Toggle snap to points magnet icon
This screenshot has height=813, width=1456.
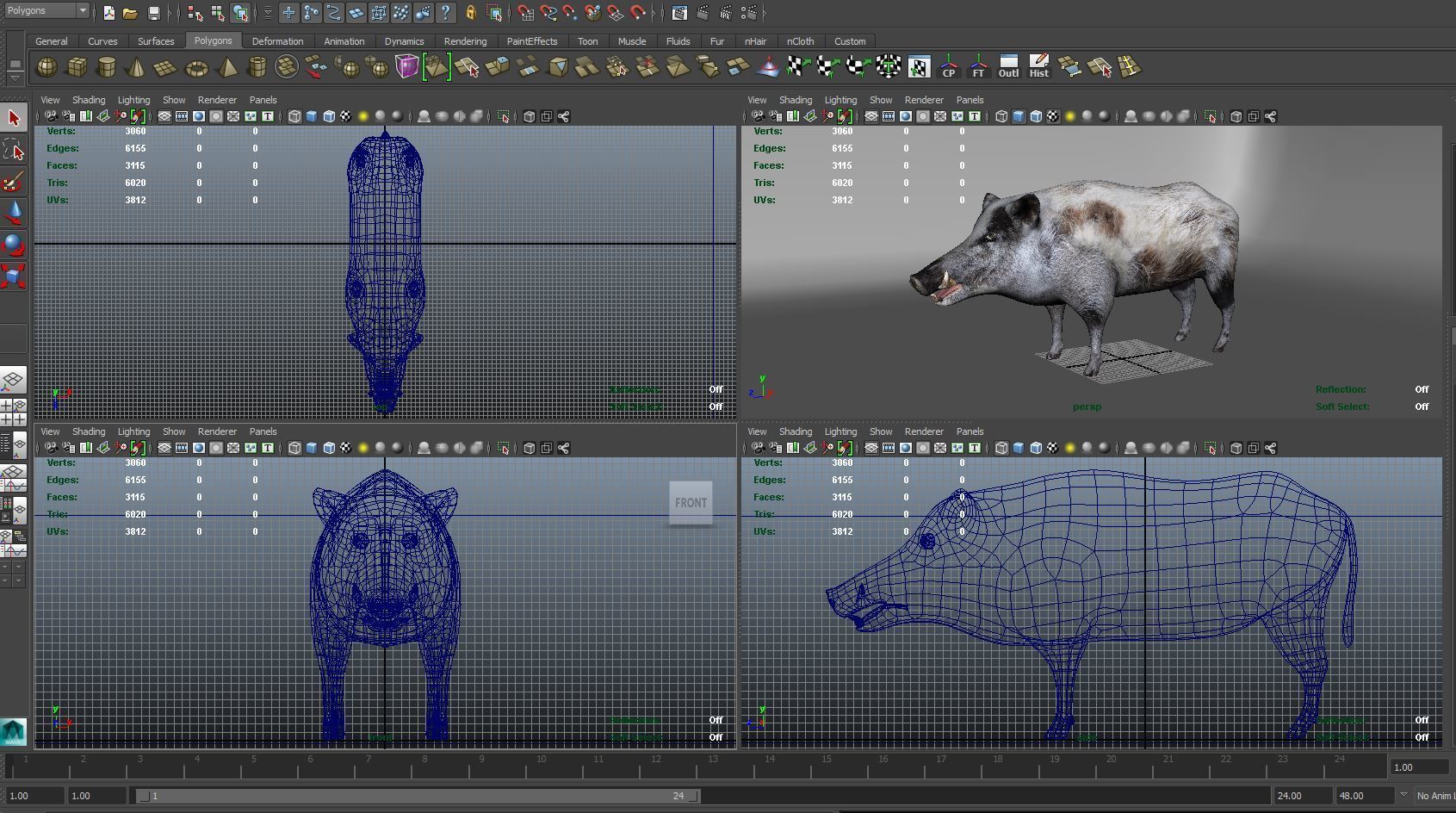click(570, 13)
